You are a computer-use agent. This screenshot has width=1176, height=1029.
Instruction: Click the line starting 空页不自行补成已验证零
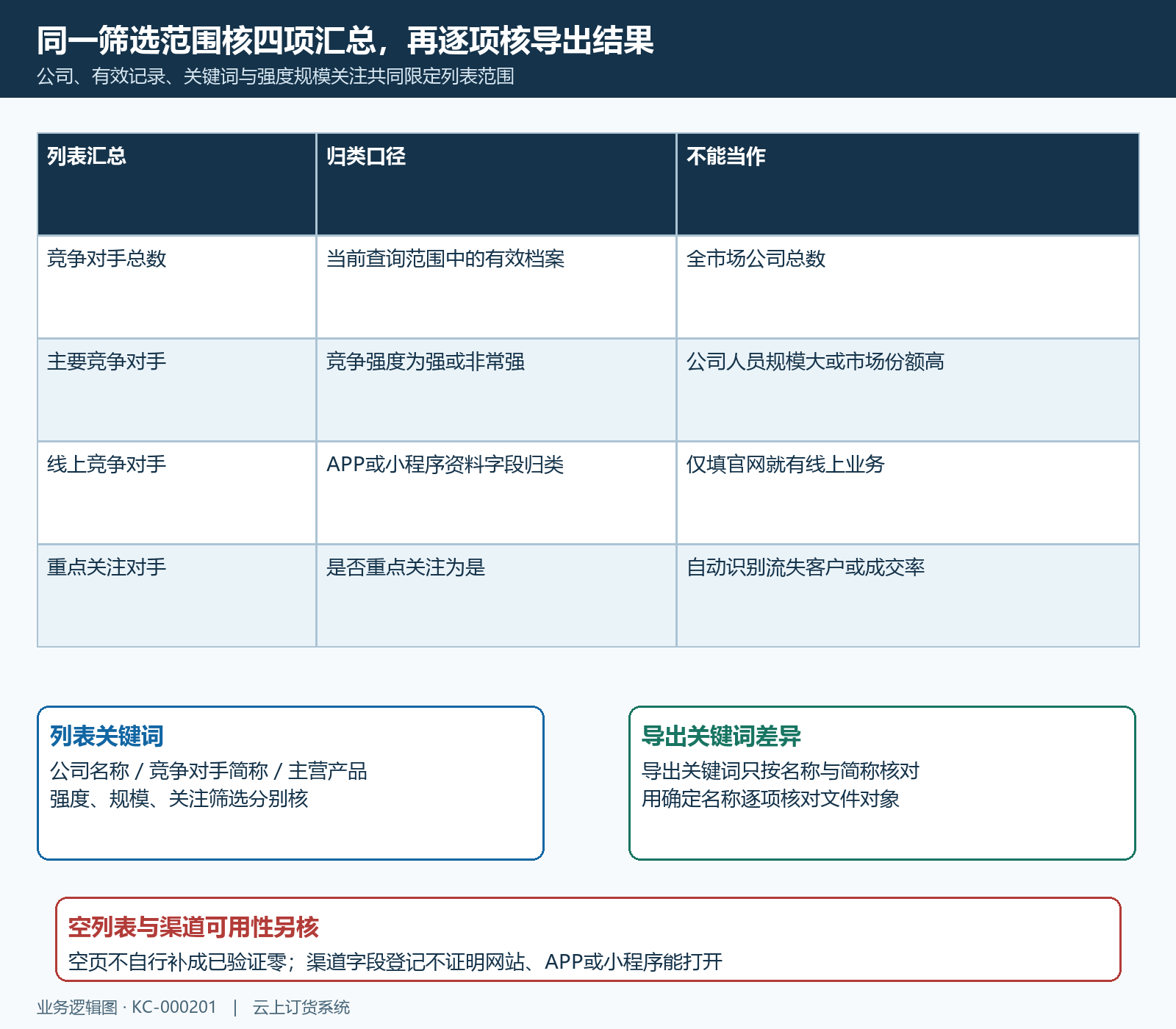pyautogui.click(x=395, y=962)
